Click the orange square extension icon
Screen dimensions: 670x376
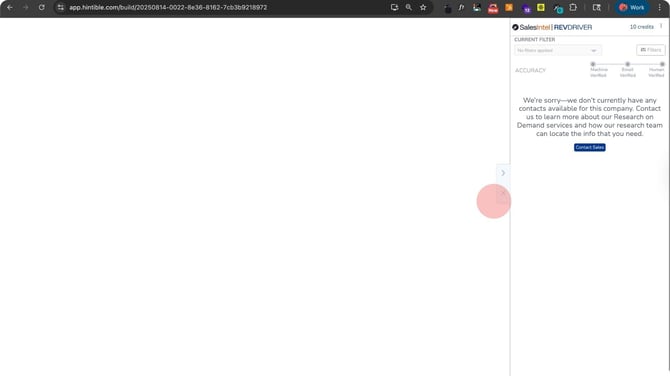(509, 7)
